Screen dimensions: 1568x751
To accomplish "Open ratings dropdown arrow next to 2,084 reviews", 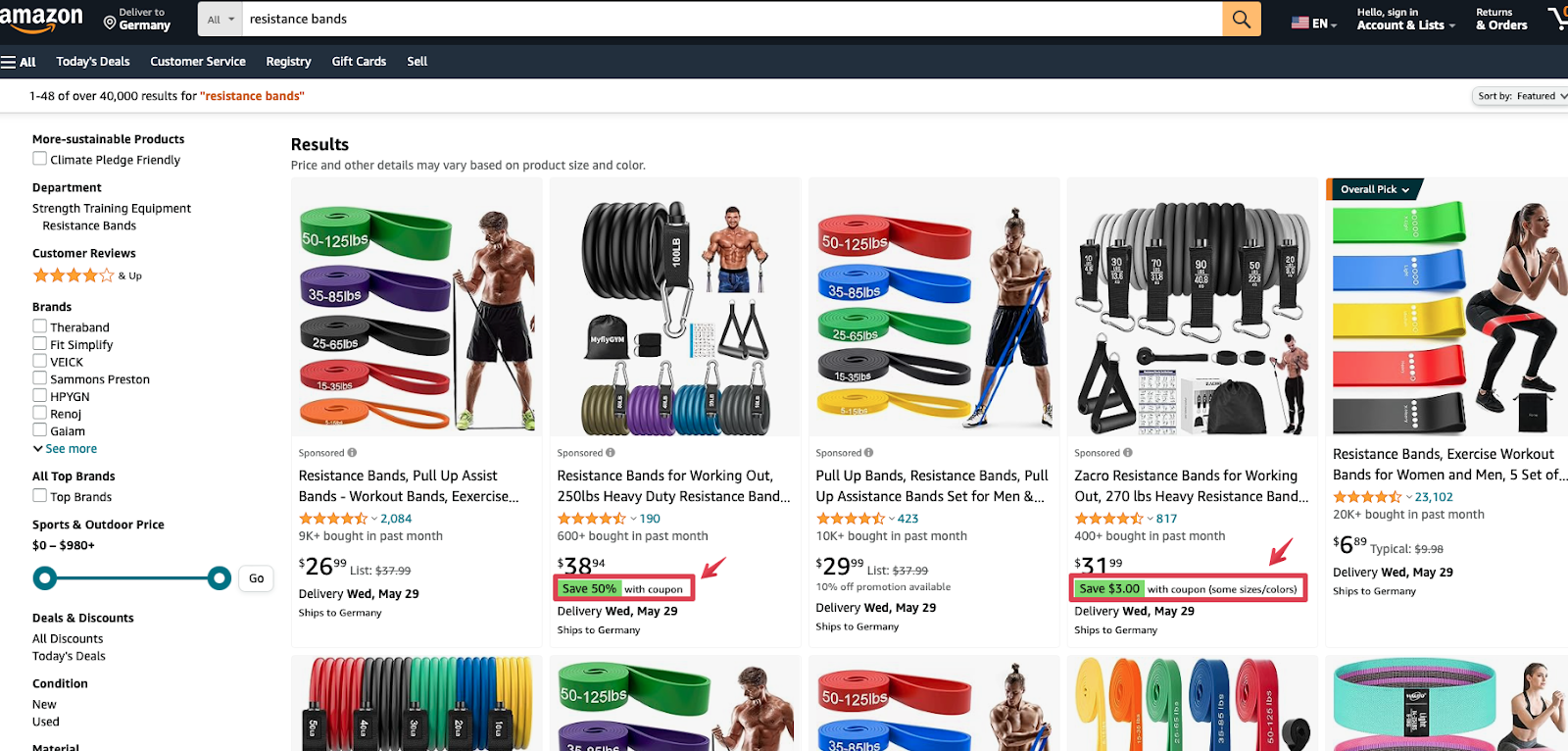I will pos(372,518).
